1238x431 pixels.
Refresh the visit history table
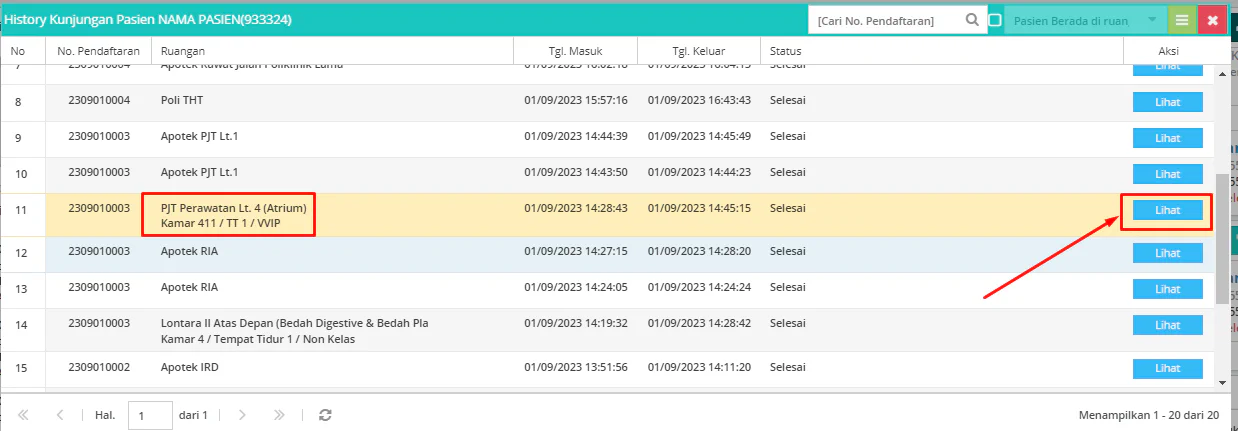click(x=324, y=414)
